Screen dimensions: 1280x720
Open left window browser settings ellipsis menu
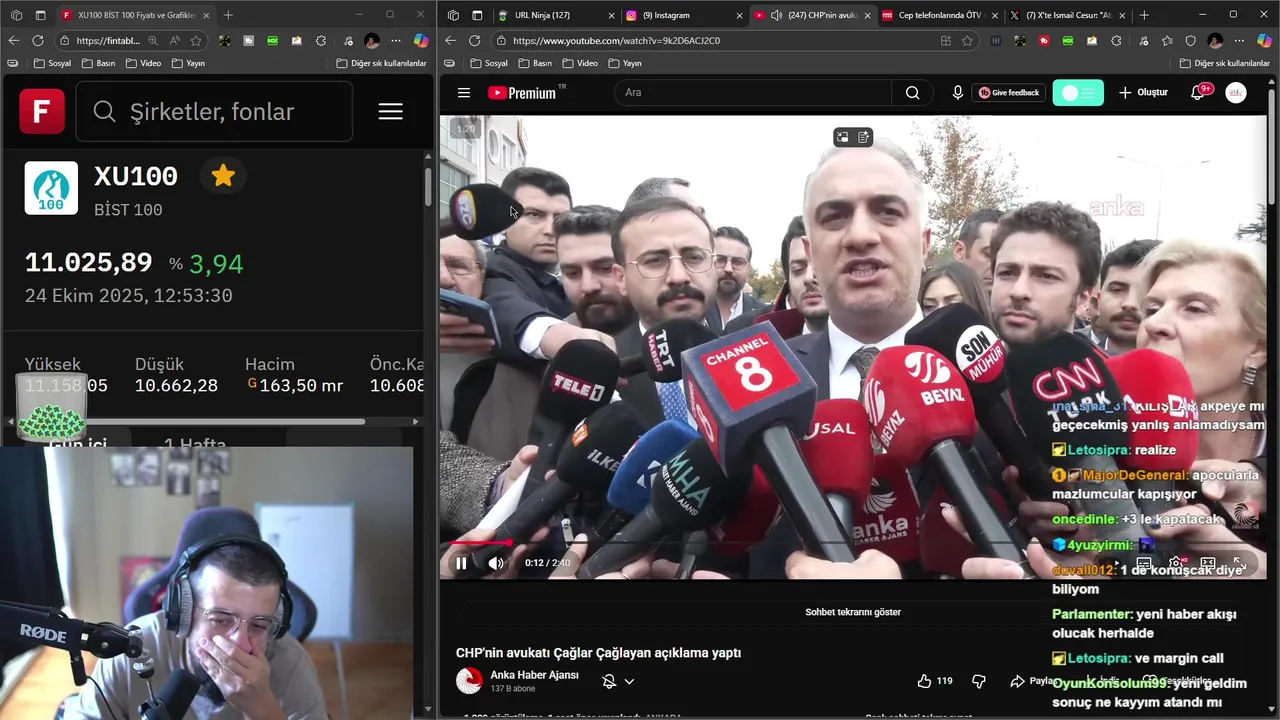[x=396, y=40]
